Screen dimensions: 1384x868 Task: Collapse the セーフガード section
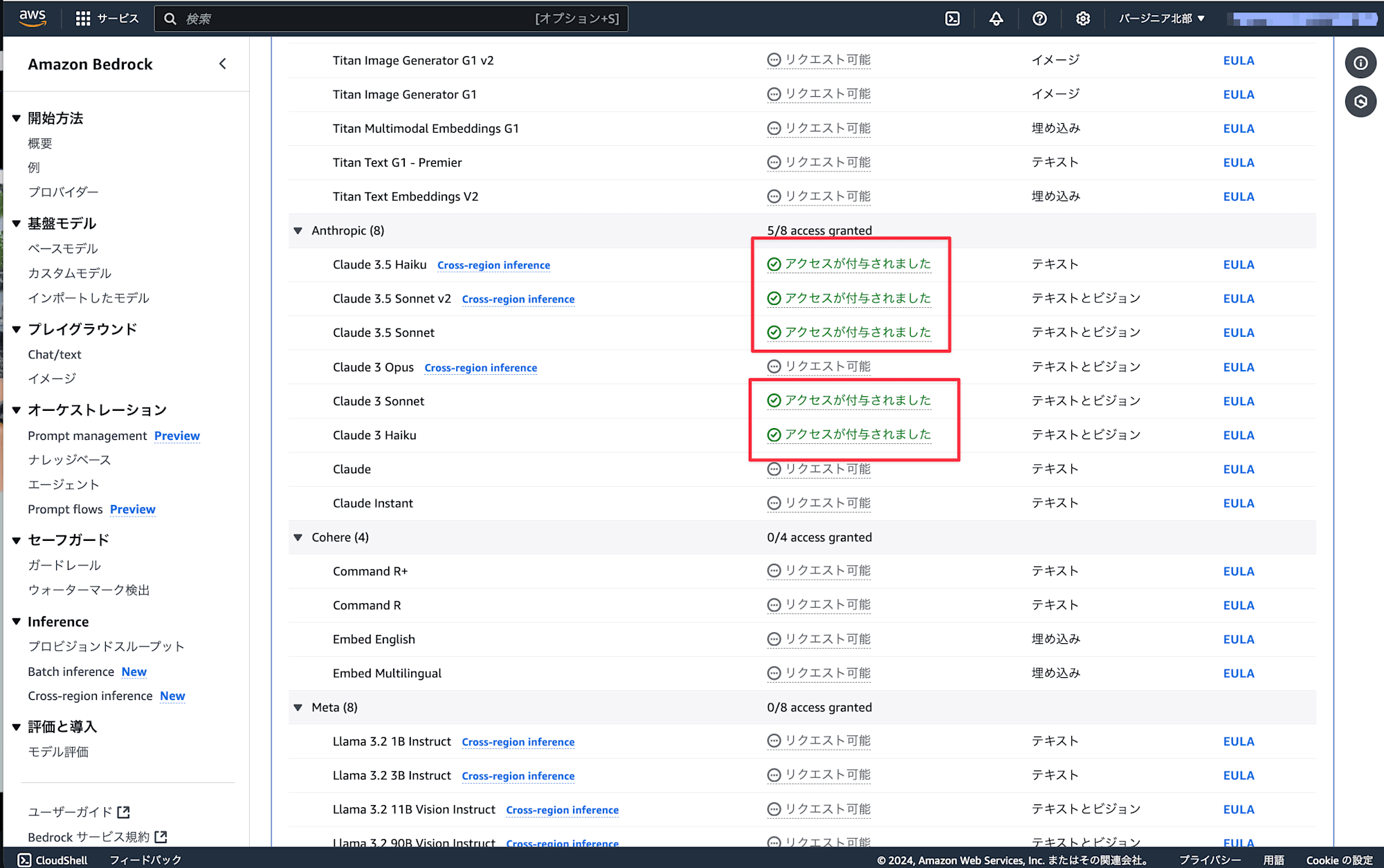tap(17, 540)
